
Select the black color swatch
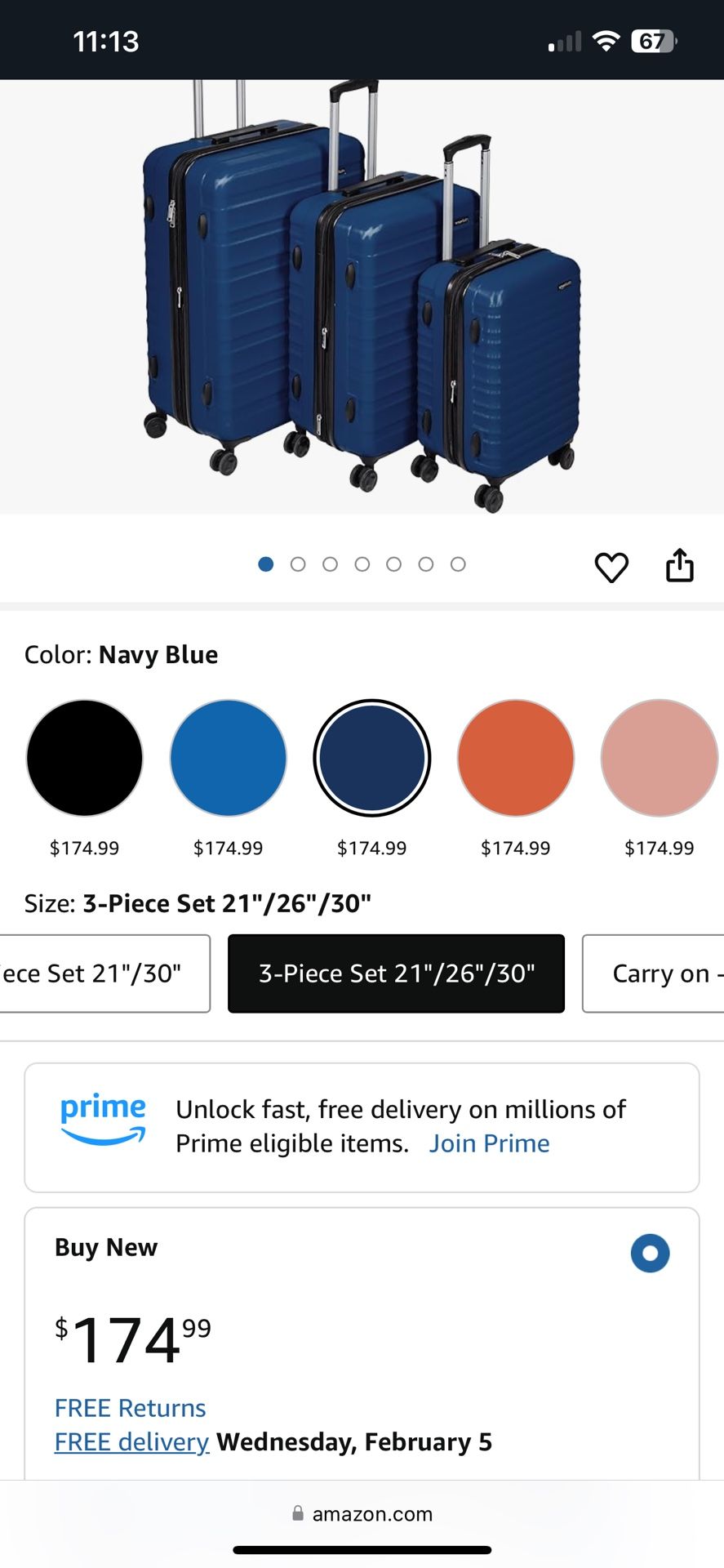84,758
